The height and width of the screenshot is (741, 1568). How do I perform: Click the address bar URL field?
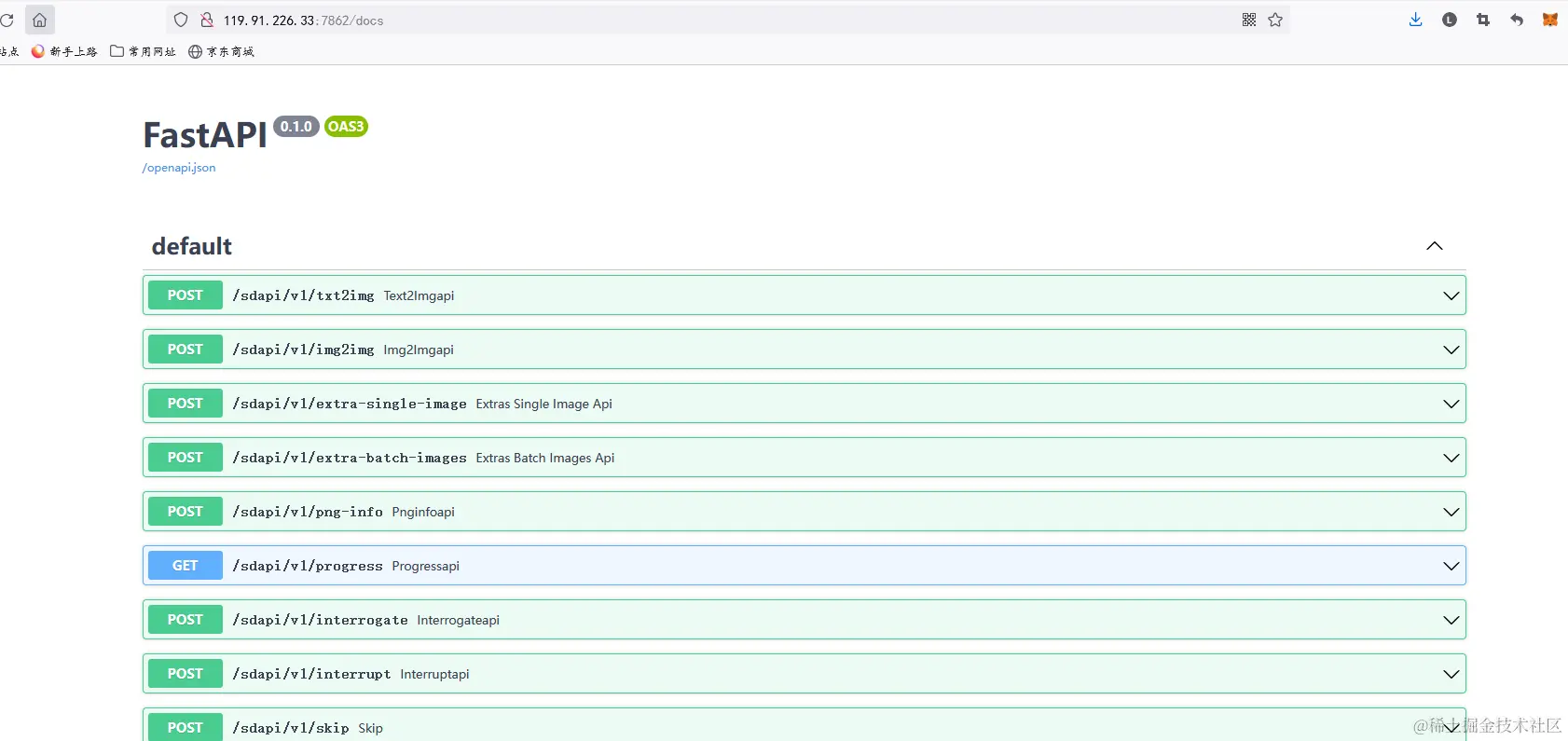click(727, 20)
